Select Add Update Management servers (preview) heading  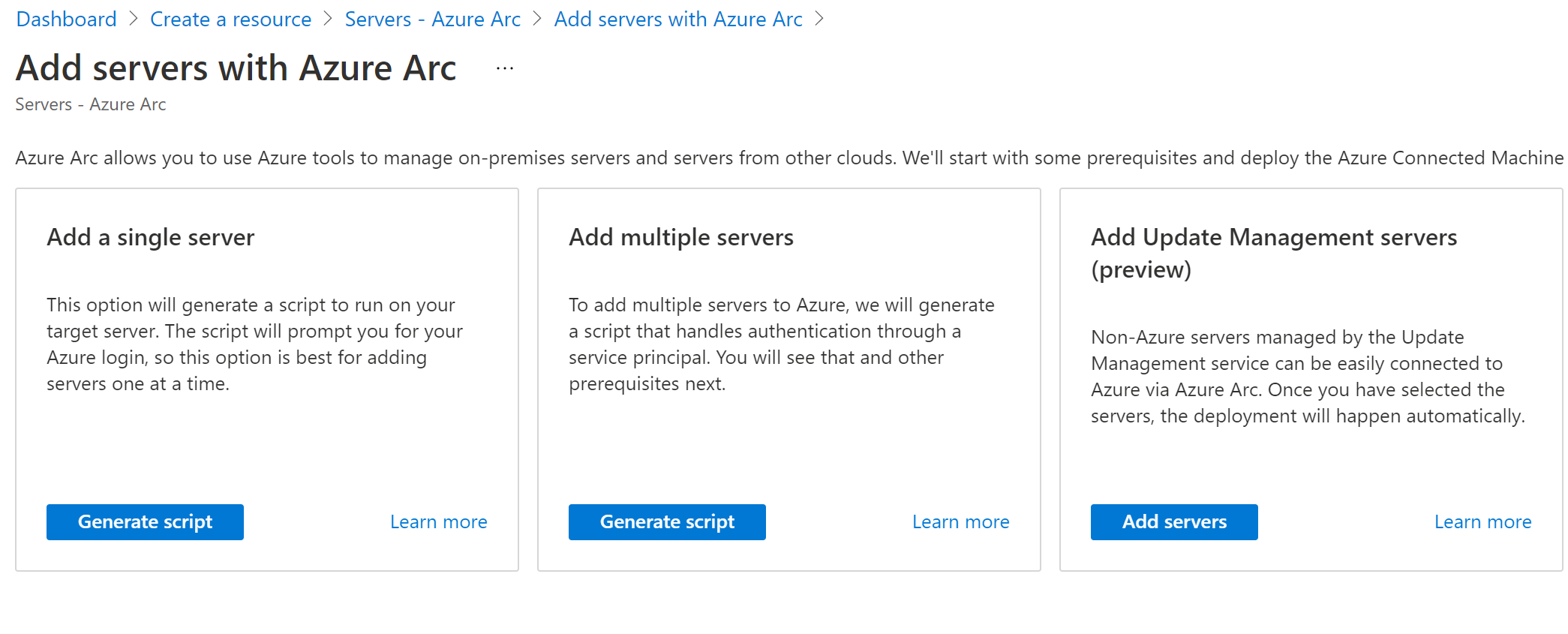[x=1274, y=254]
